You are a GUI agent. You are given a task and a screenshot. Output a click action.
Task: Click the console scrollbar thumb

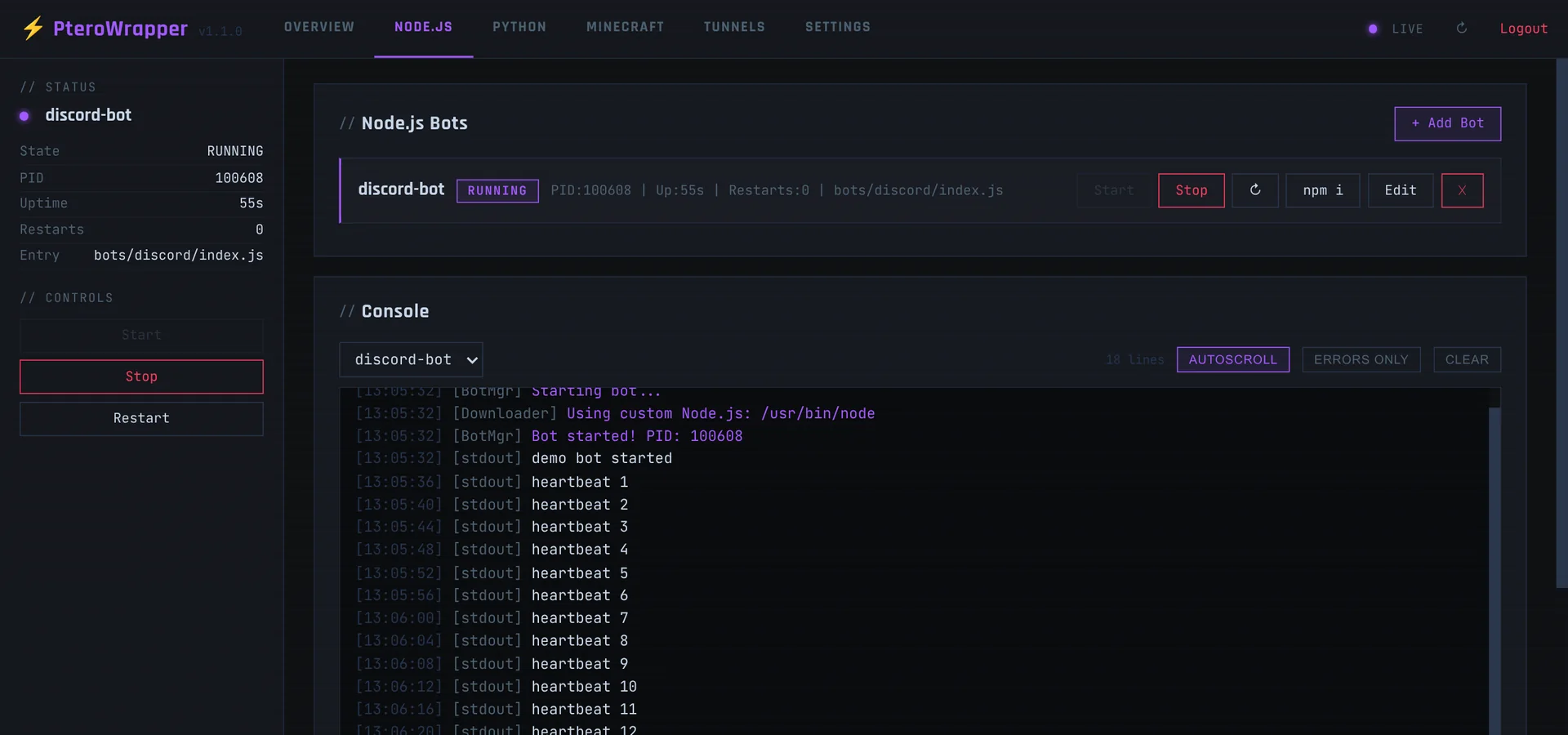coord(1494,570)
